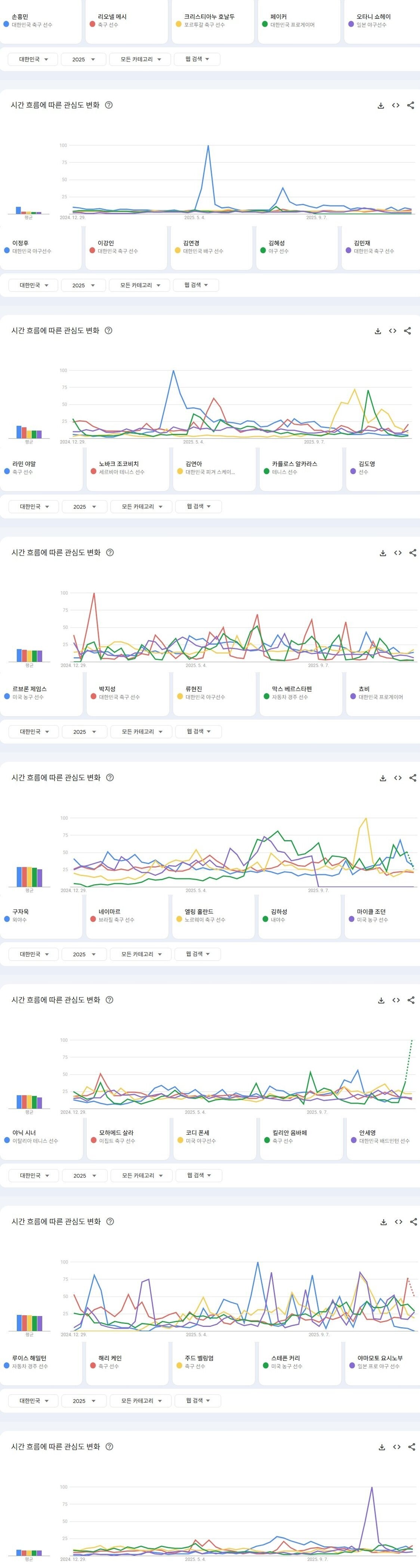
Task: Open the 모든 카테고리 dropdown under 손흥민 cards
Action: click(x=139, y=60)
